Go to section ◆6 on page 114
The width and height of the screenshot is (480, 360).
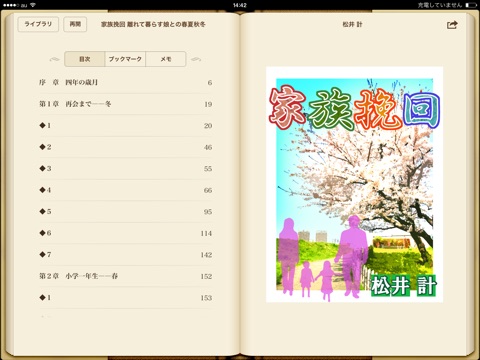click(x=125, y=233)
